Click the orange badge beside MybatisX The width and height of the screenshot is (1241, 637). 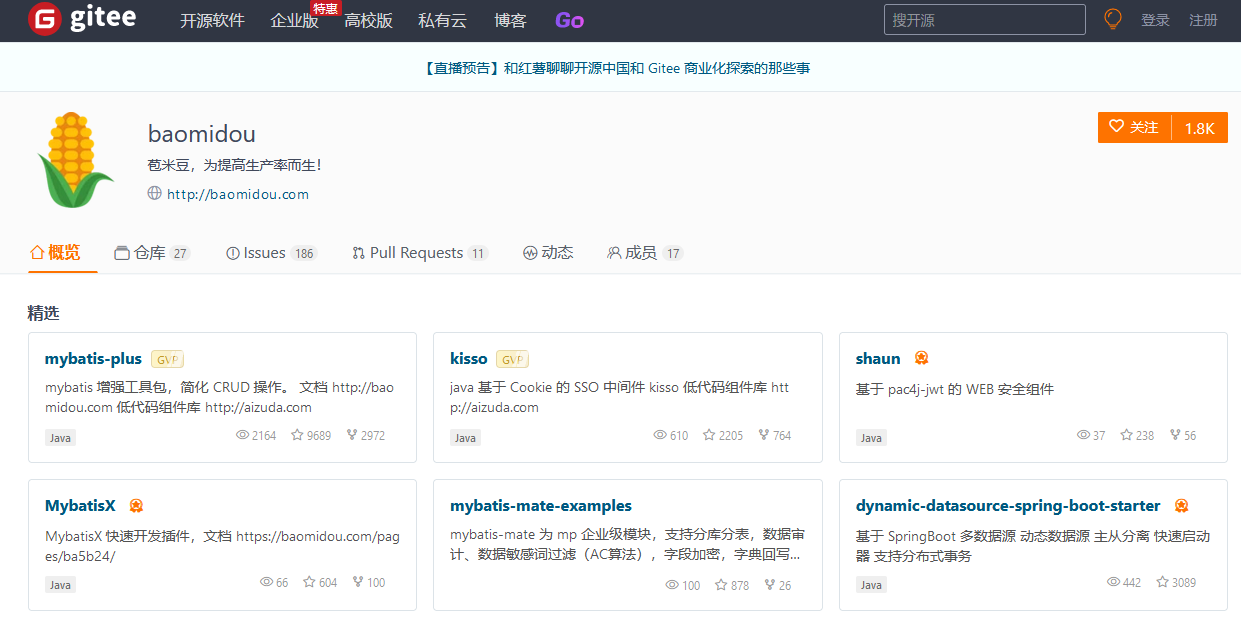pos(136,505)
